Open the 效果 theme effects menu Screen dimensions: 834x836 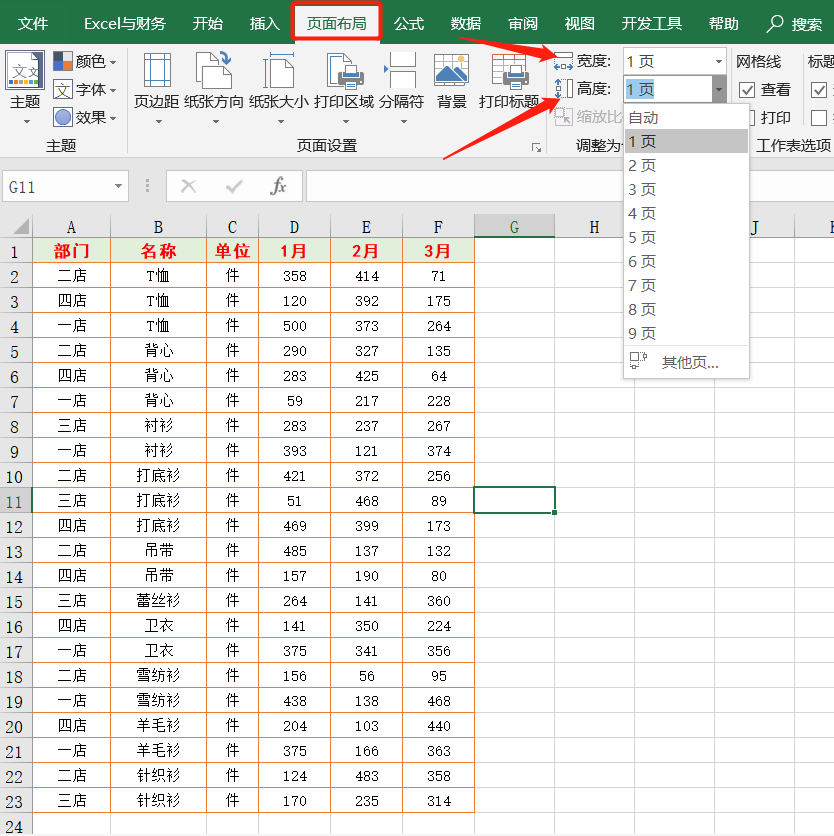pos(84,117)
